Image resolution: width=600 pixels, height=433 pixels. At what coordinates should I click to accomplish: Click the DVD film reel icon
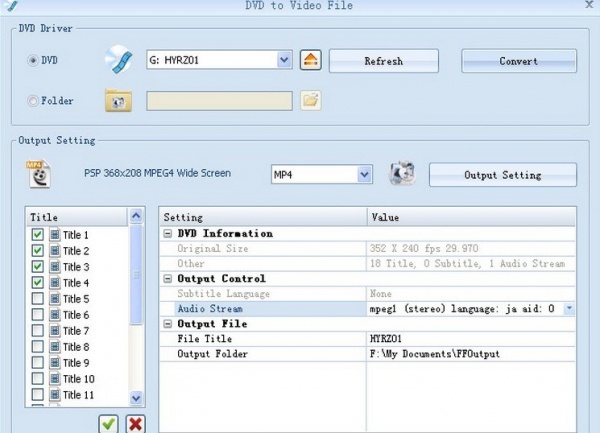pyautogui.click(x=119, y=61)
